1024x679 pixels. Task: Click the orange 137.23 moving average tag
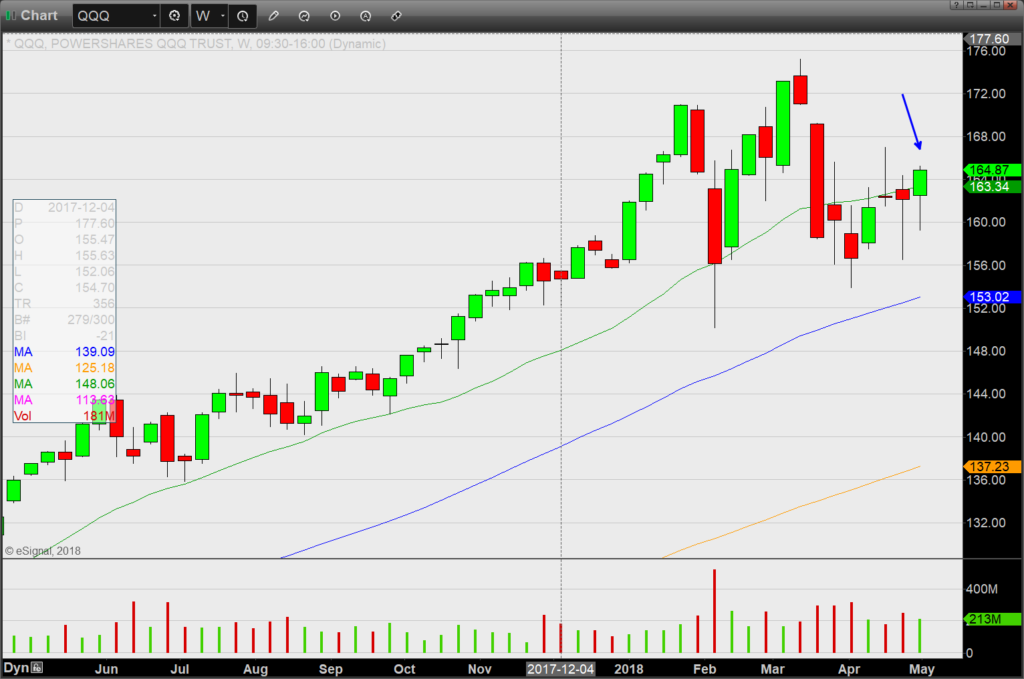pos(992,467)
